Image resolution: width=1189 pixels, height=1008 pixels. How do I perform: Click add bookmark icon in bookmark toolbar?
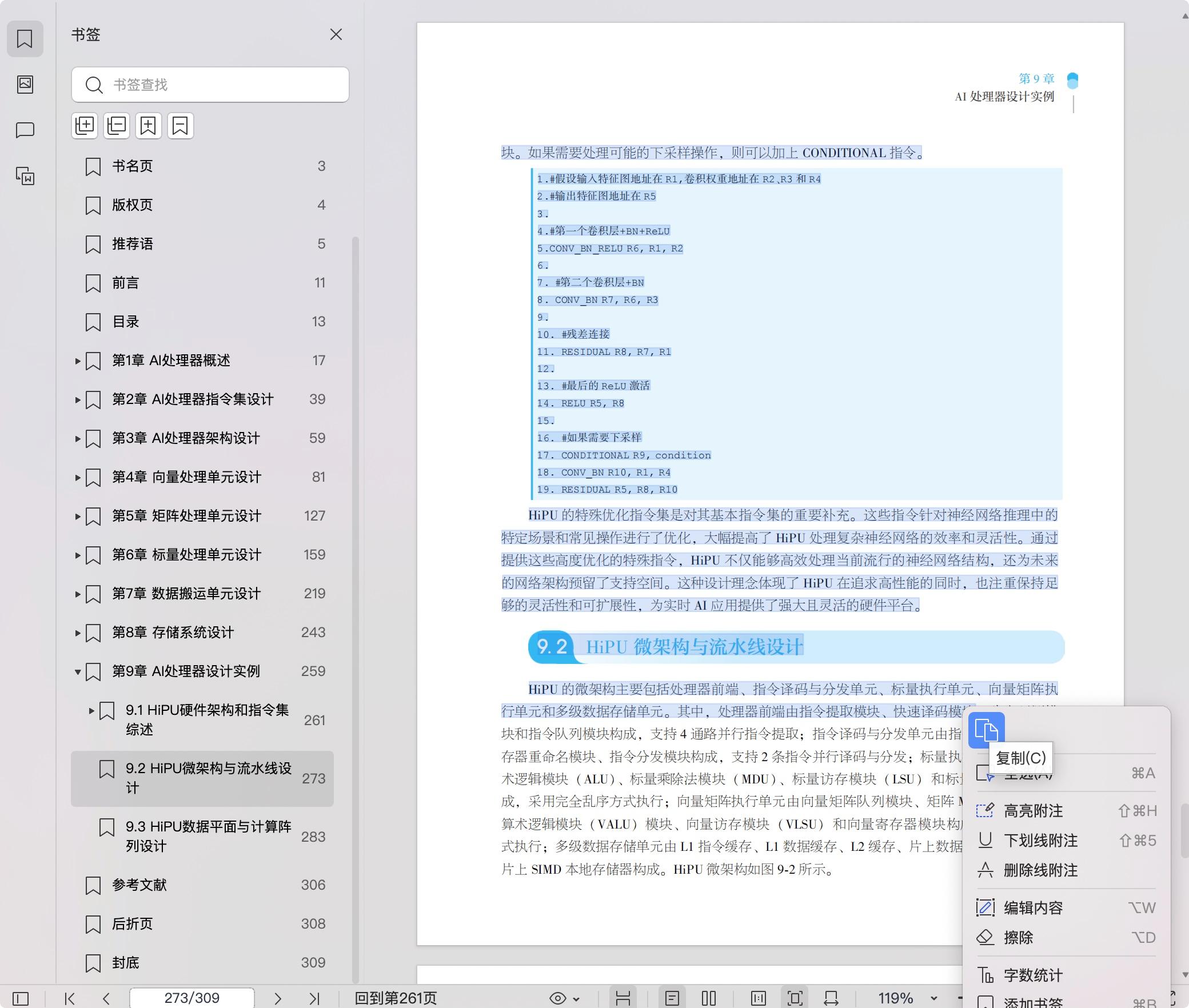pos(149,126)
